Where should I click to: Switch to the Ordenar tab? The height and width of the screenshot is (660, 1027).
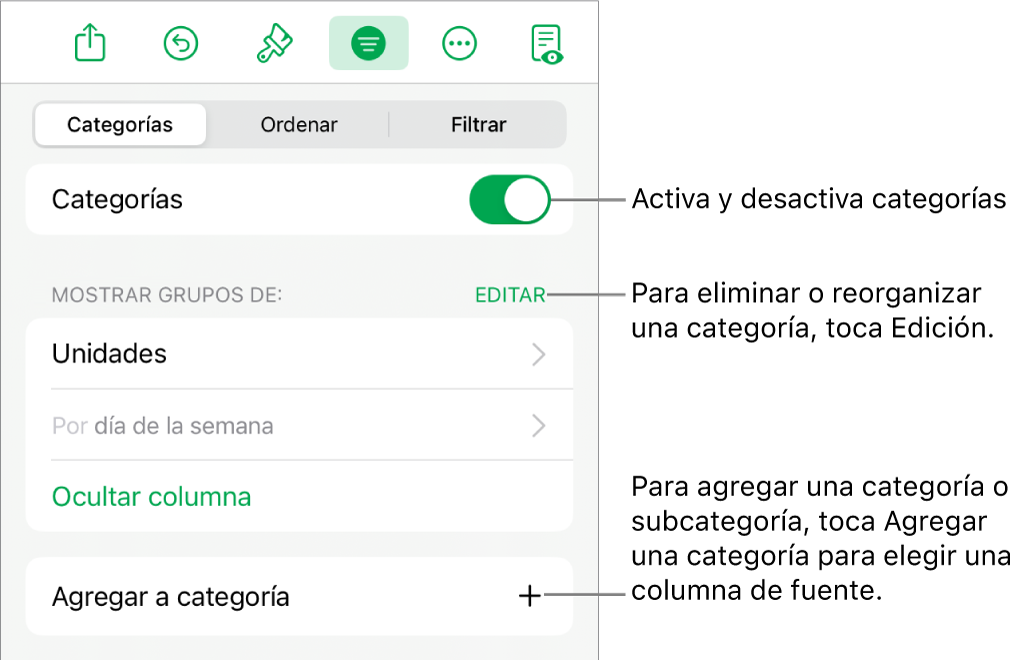click(x=299, y=124)
